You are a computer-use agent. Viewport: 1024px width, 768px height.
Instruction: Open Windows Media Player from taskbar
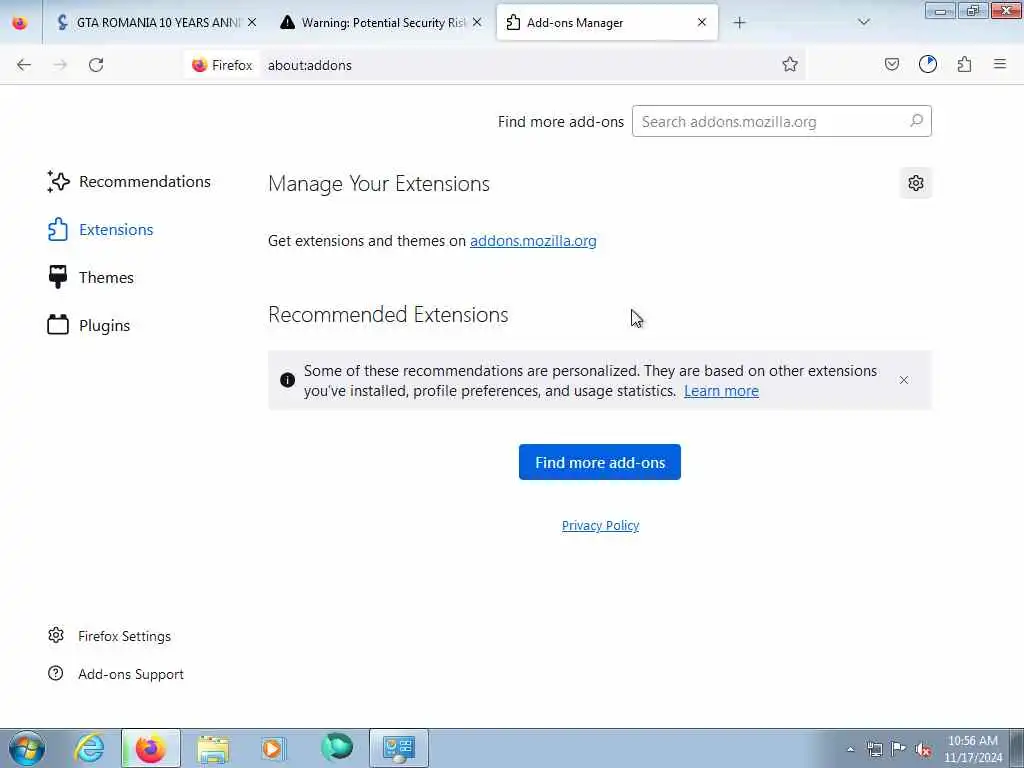[273, 748]
